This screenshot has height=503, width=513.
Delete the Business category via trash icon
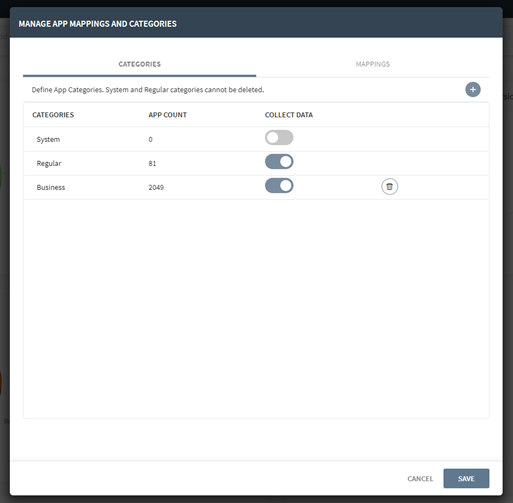(x=389, y=186)
